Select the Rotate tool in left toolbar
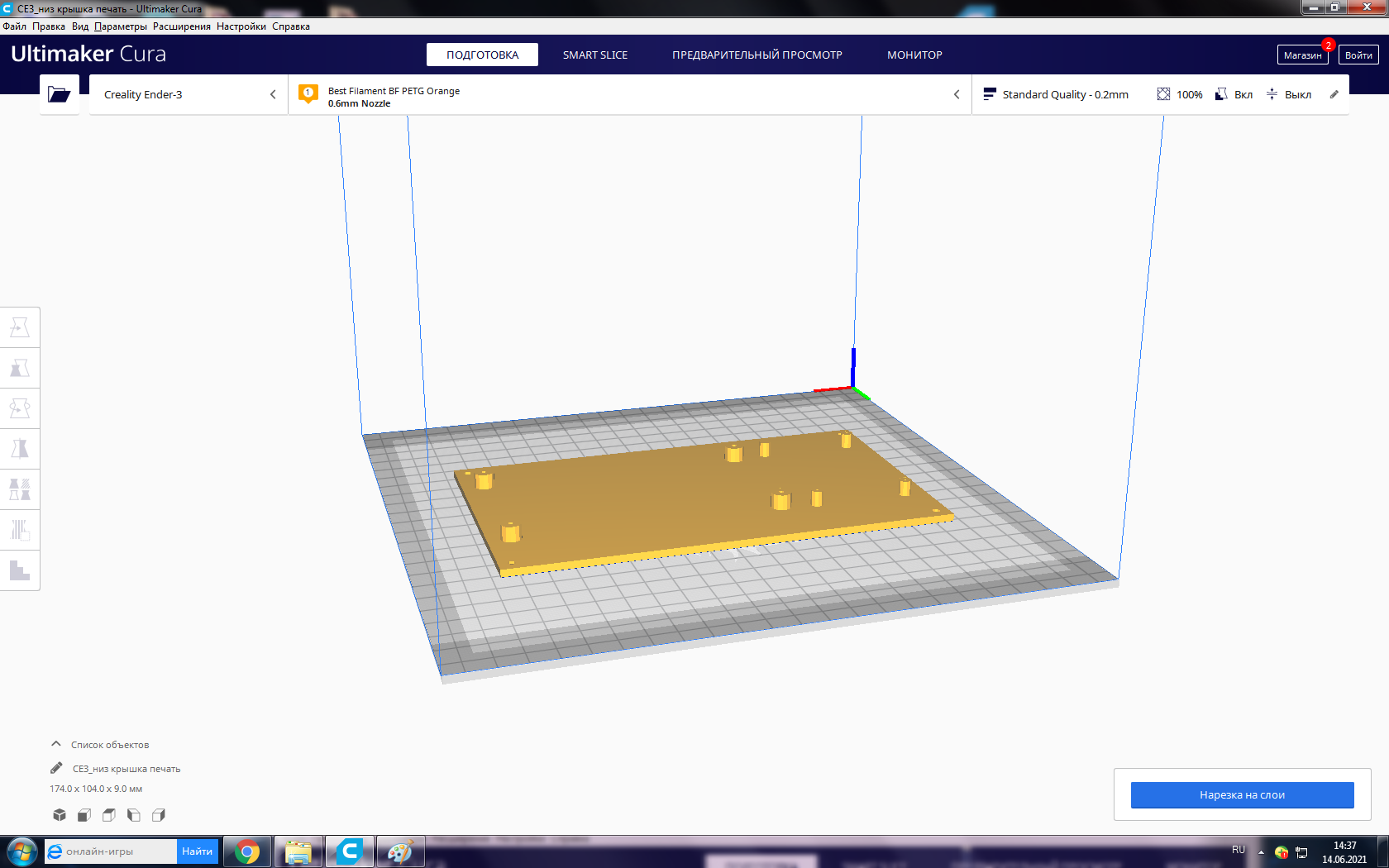 pyautogui.click(x=20, y=408)
